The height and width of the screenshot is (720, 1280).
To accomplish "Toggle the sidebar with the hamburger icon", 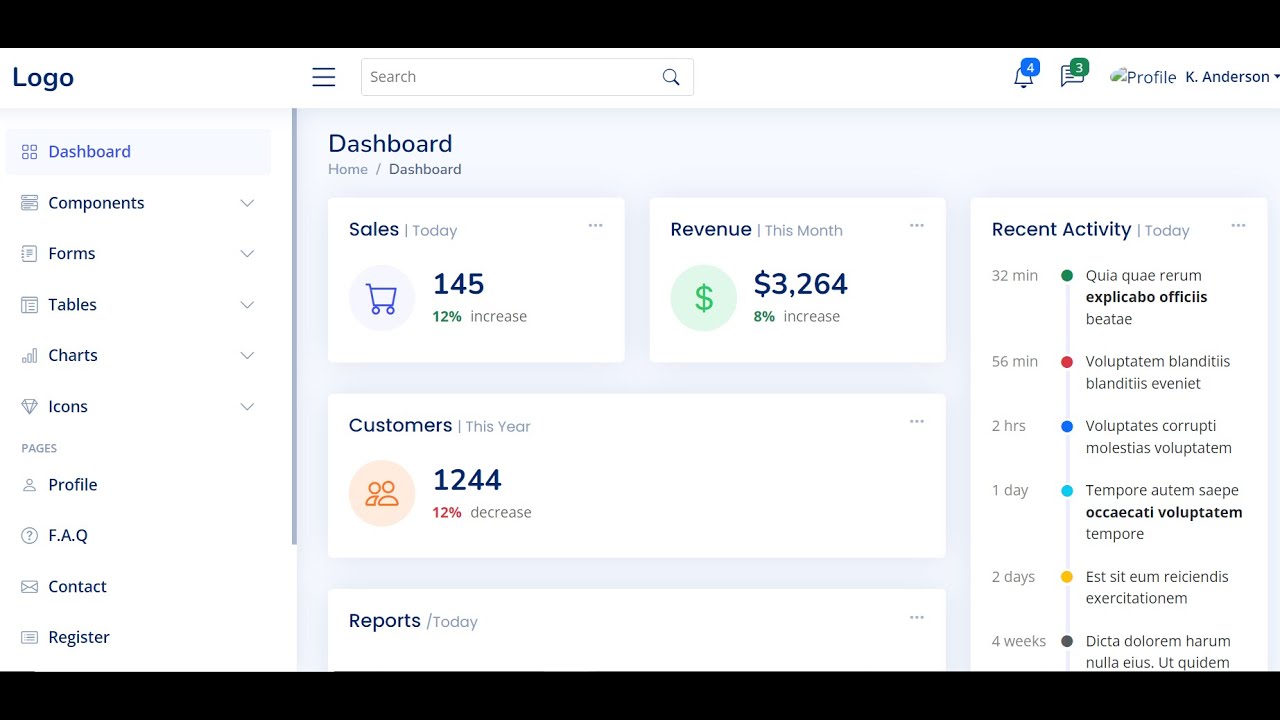I will [323, 77].
